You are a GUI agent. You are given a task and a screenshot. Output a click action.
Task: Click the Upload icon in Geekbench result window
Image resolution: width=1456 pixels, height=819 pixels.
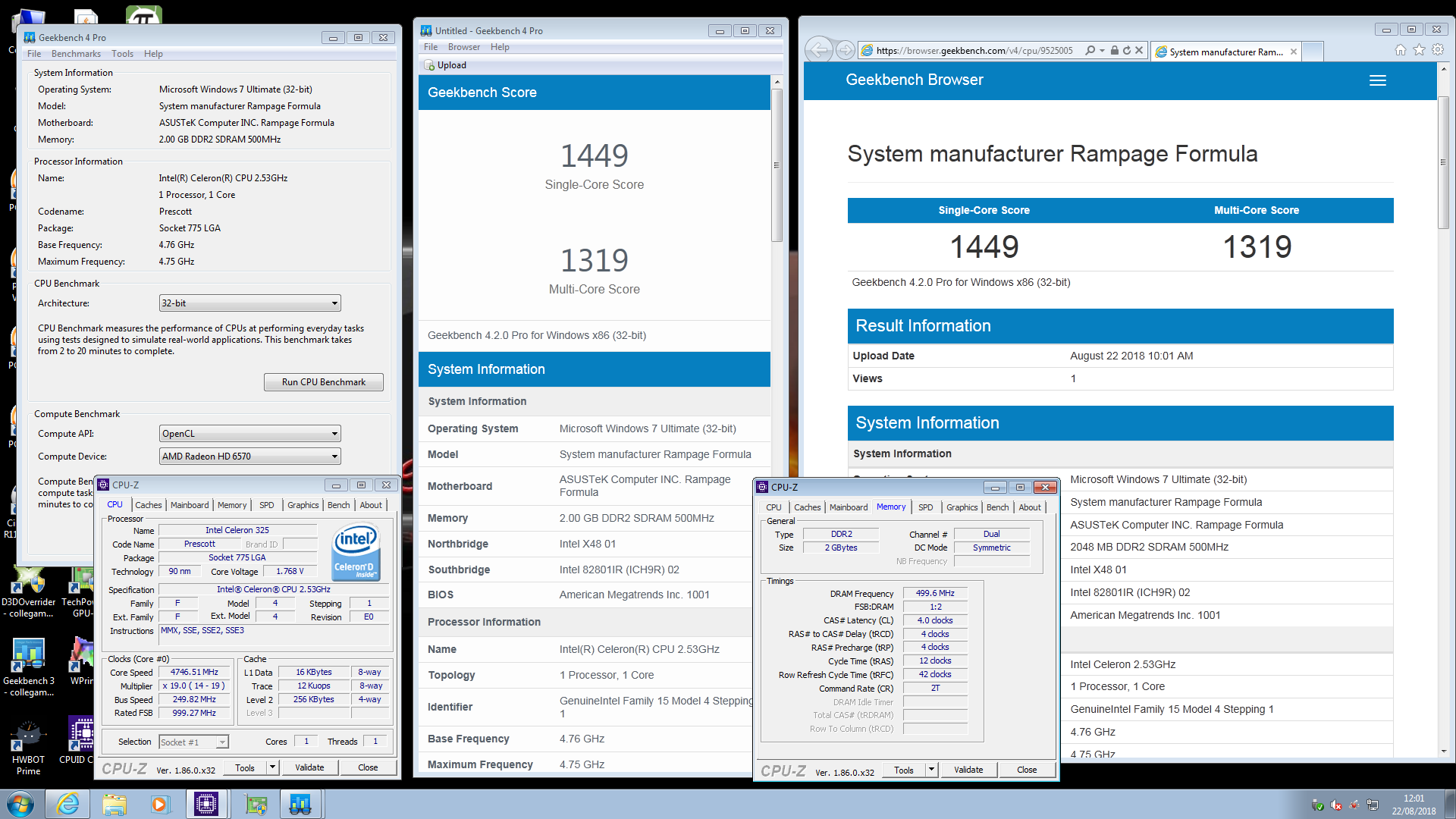(x=430, y=65)
